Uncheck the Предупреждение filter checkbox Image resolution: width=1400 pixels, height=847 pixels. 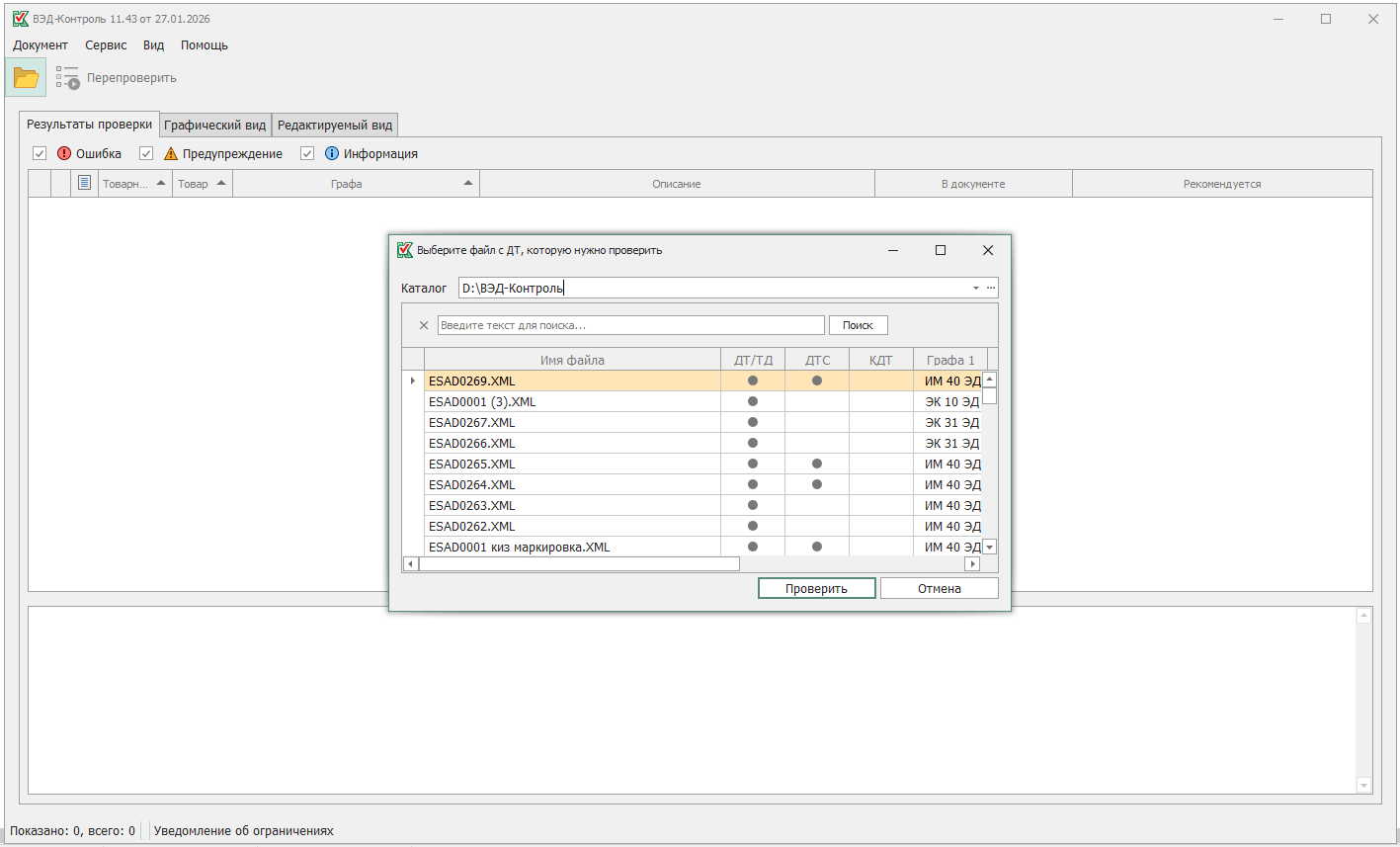(146, 153)
